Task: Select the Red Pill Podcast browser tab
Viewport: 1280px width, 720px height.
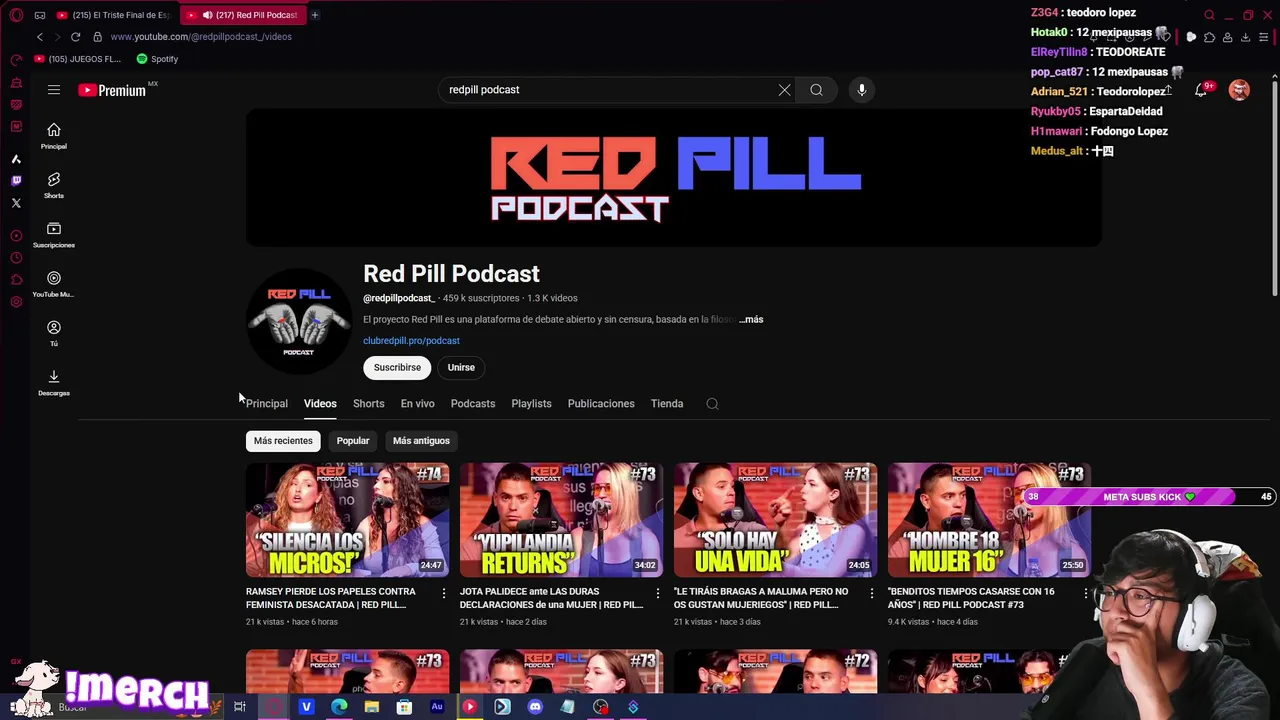Action: [x=245, y=15]
